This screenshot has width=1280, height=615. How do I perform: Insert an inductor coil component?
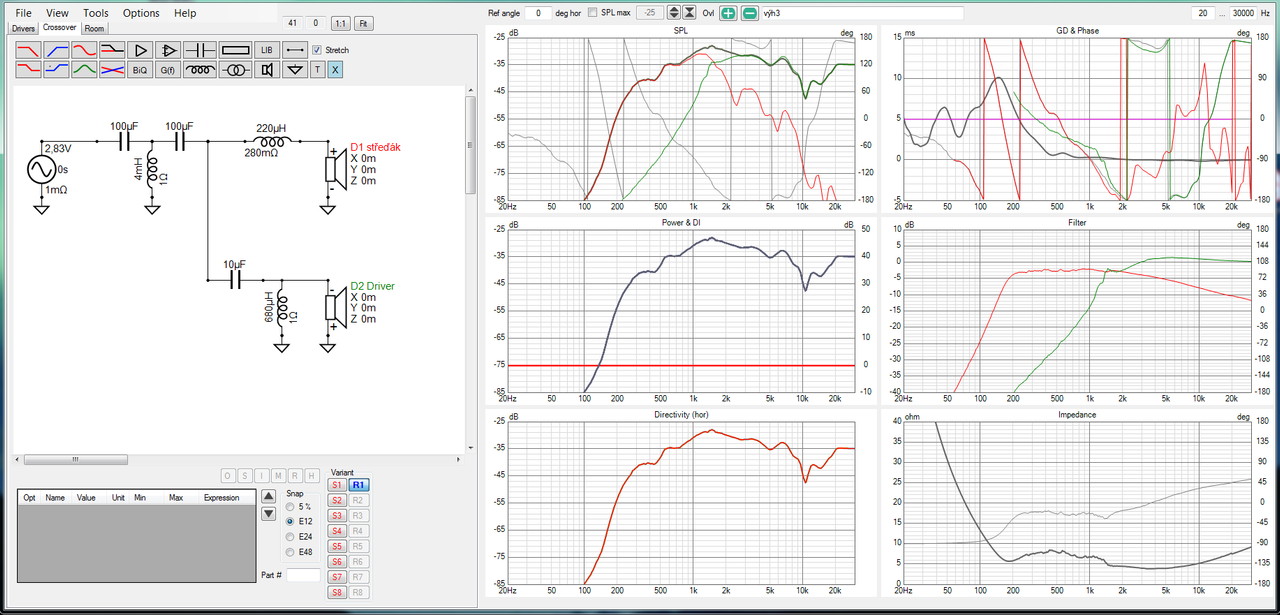point(200,70)
